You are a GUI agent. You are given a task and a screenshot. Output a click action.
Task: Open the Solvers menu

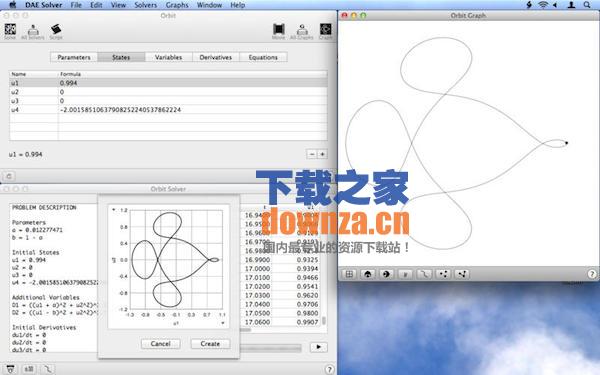click(x=145, y=5)
